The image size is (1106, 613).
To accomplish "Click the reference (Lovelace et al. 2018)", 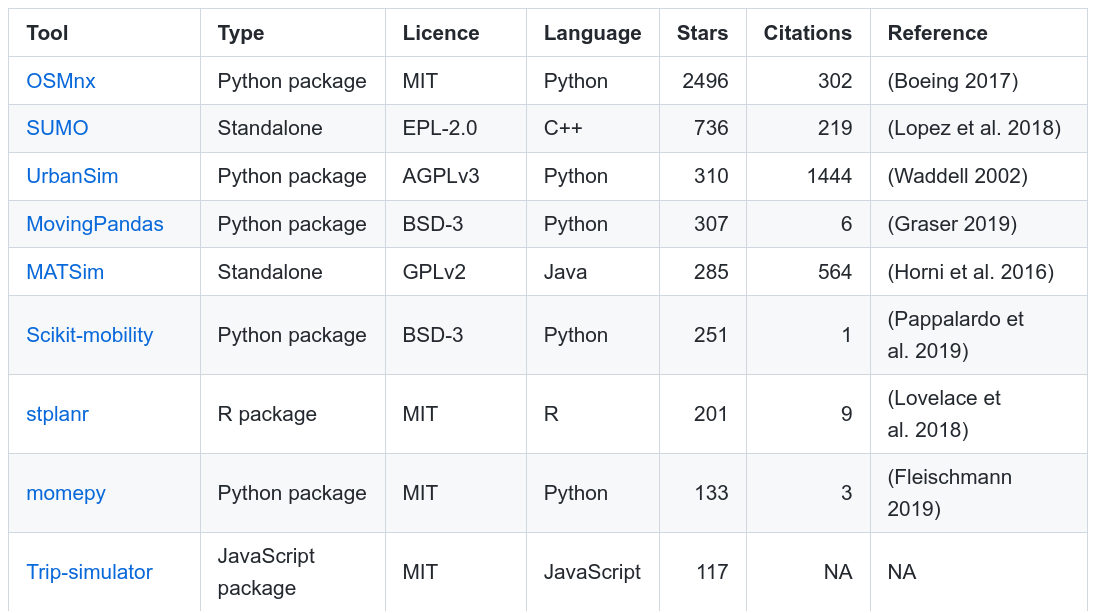I will [x=944, y=414].
